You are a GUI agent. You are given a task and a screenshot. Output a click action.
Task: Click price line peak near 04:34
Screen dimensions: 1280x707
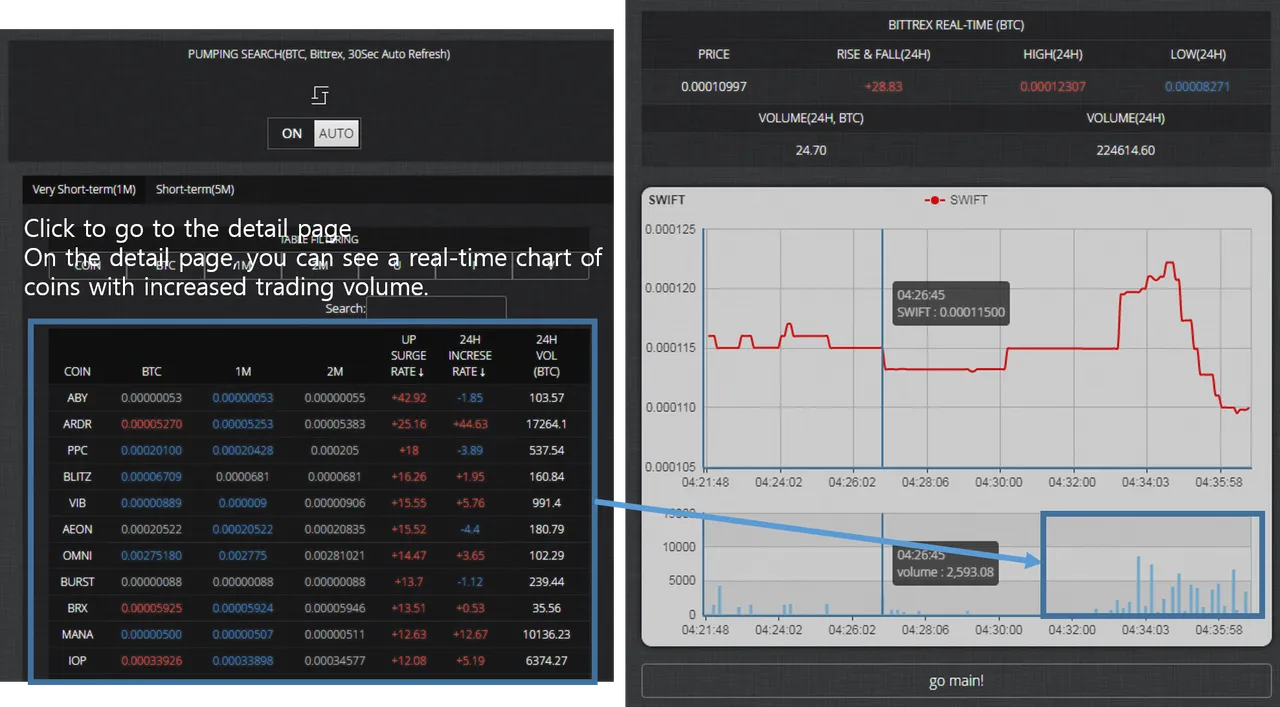pos(1169,263)
